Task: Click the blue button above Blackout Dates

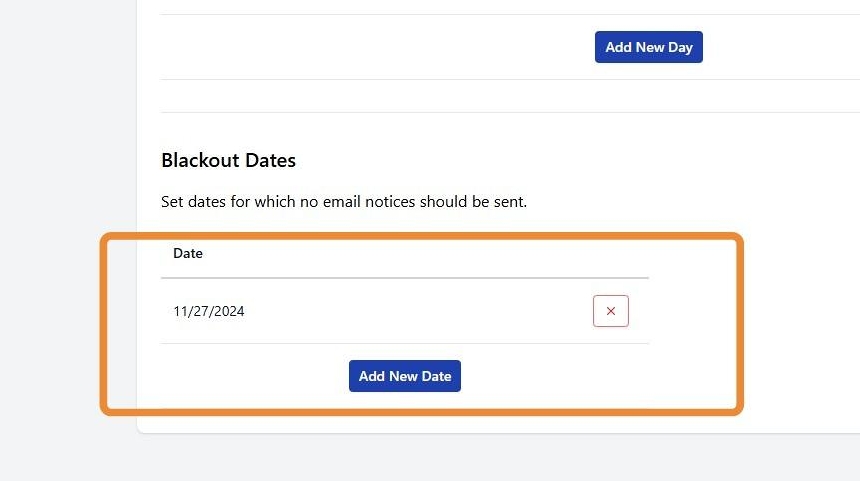Action: tap(648, 47)
